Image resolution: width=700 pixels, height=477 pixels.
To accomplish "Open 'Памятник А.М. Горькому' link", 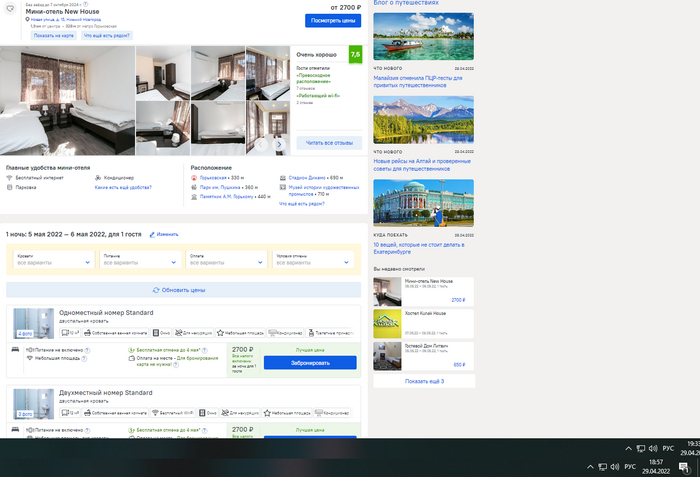I will coord(226,197).
